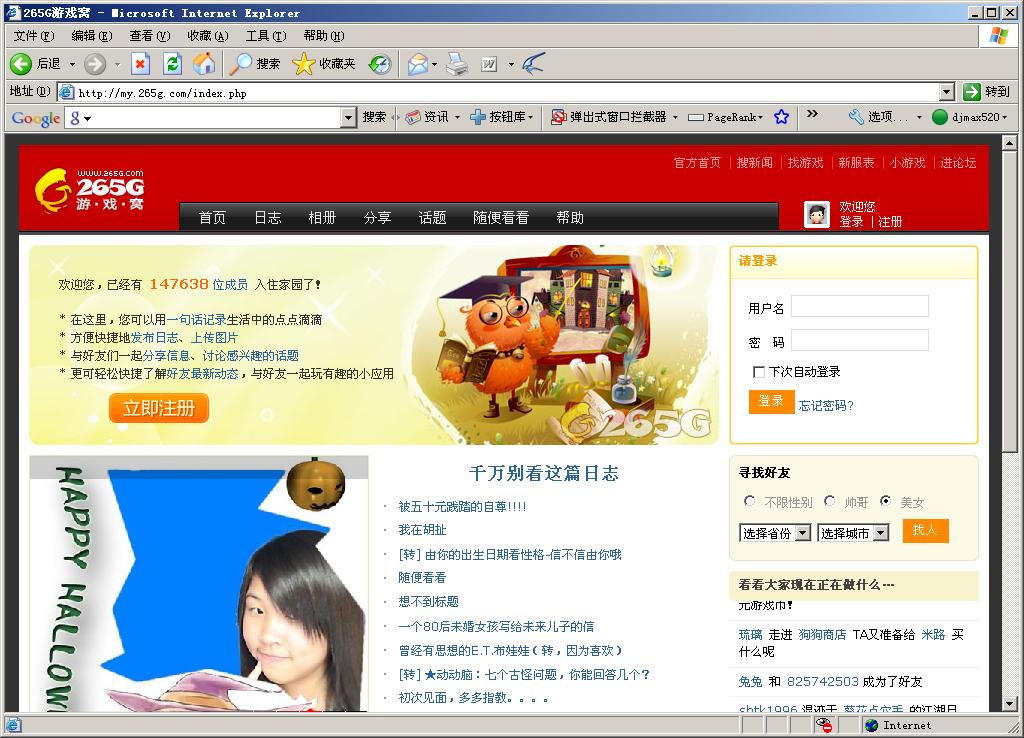The height and width of the screenshot is (738, 1024).
Task: Click the Mail envelope icon
Action: tap(417, 63)
